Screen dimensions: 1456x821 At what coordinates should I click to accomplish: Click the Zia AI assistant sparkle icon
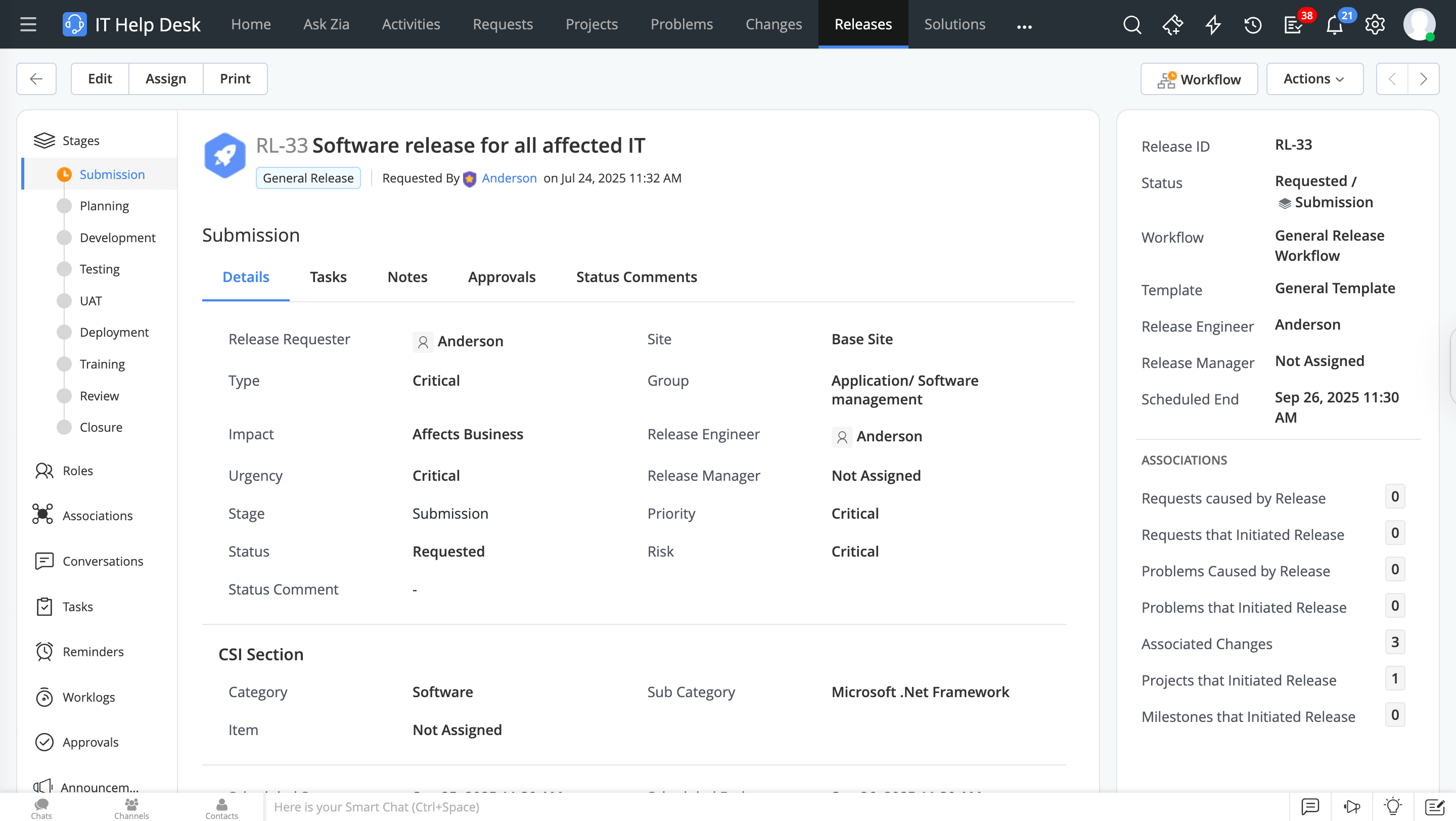(x=1172, y=25)
